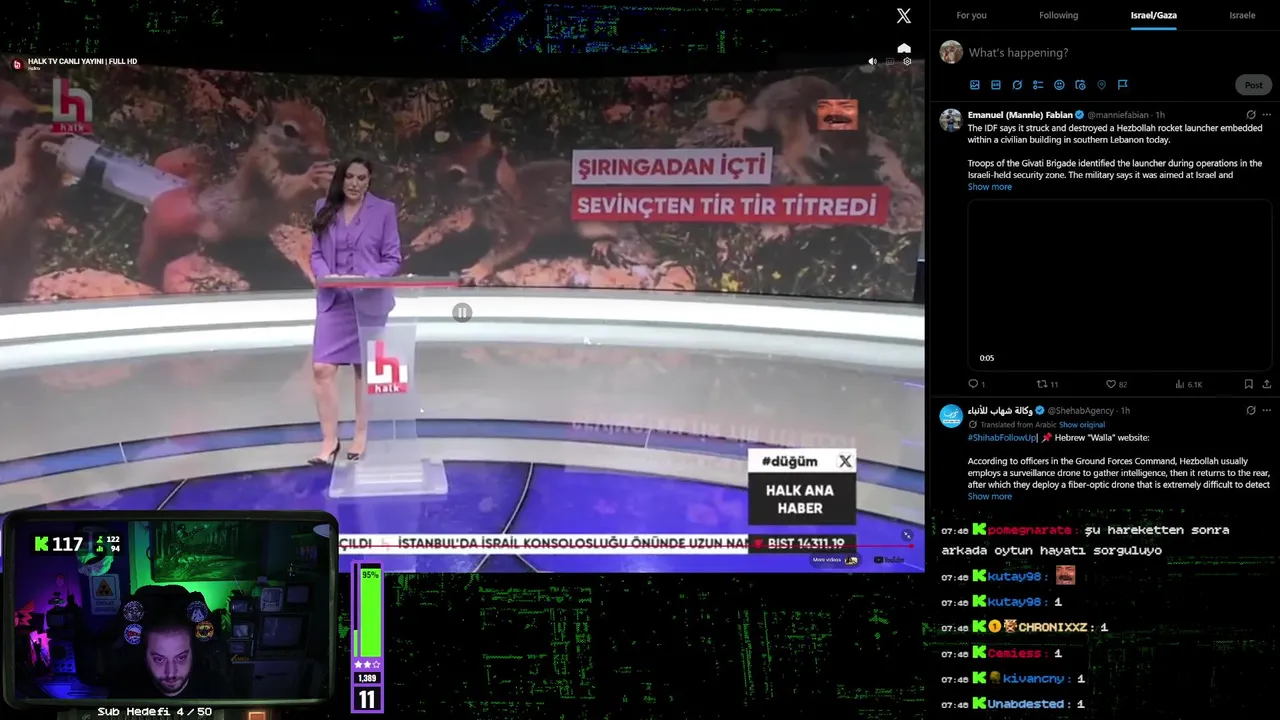Like Emanuel Fabian's tweet with 82 likes
The height and width of the screenshot is (720, 1280).
(1110, 384)
